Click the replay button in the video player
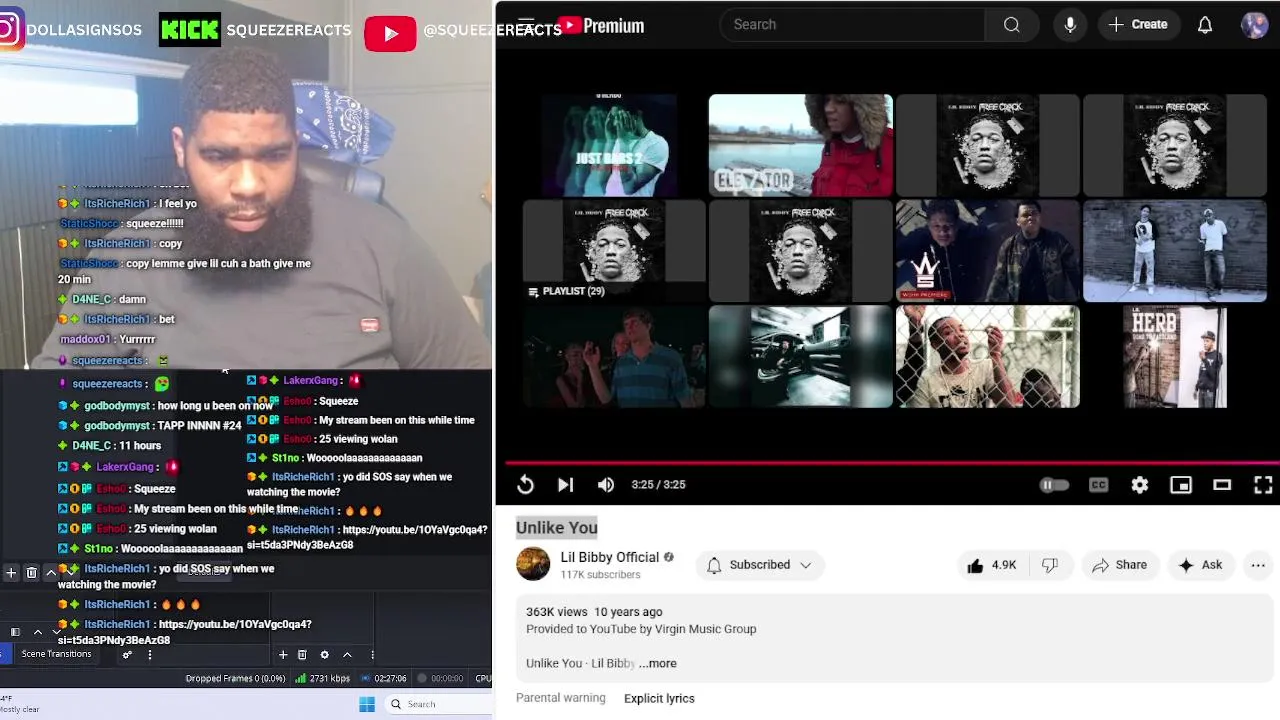 (525, 485)
